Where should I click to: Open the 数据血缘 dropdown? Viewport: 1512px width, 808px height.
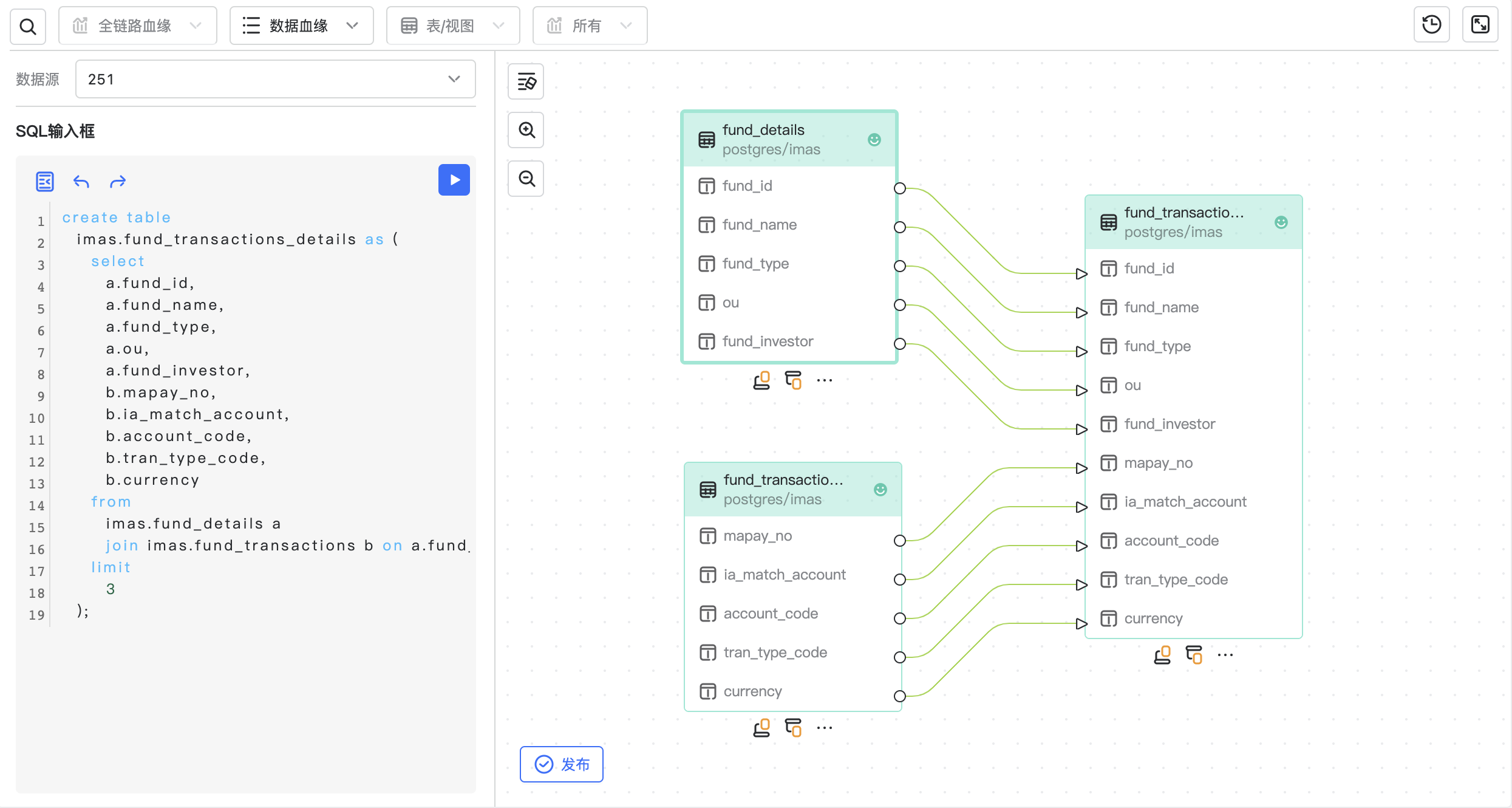click(x=301, y=26)
